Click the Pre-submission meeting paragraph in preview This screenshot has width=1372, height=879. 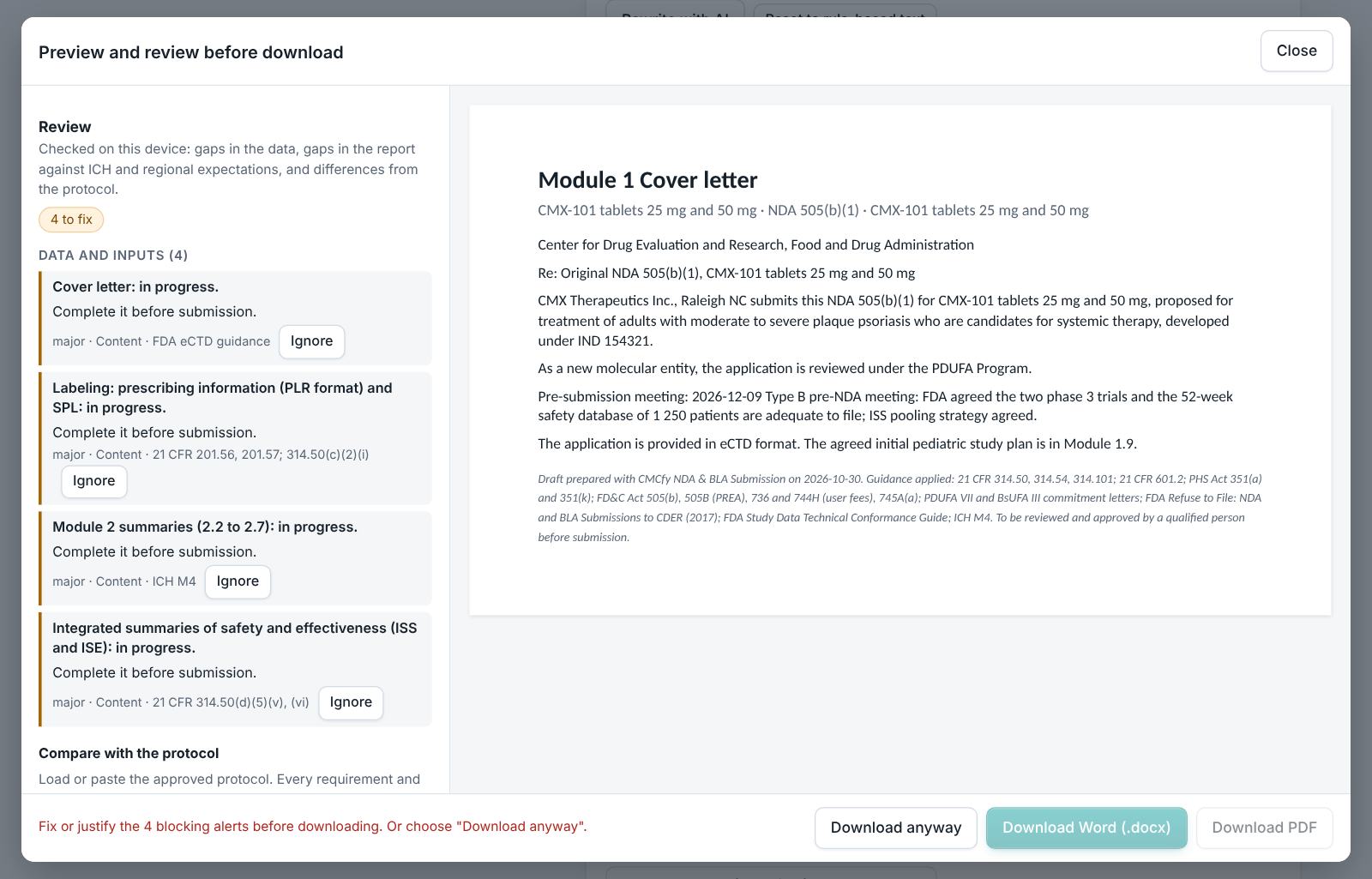[x=885, y=406]
